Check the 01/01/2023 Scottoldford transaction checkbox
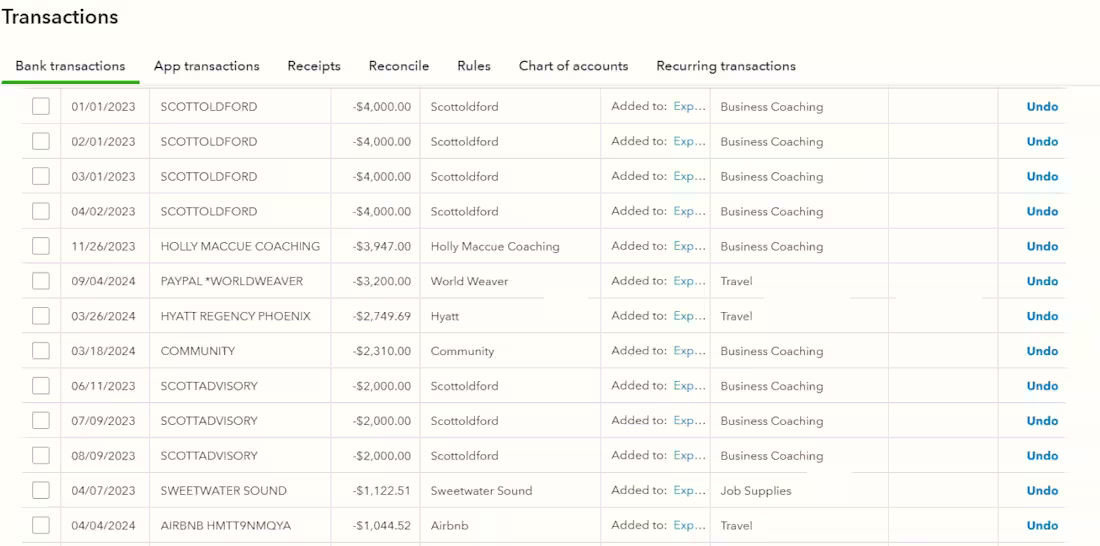Image resolution: width=1100 pixels, height=546 pixels. pyautogui.click(x=41, y=107)
